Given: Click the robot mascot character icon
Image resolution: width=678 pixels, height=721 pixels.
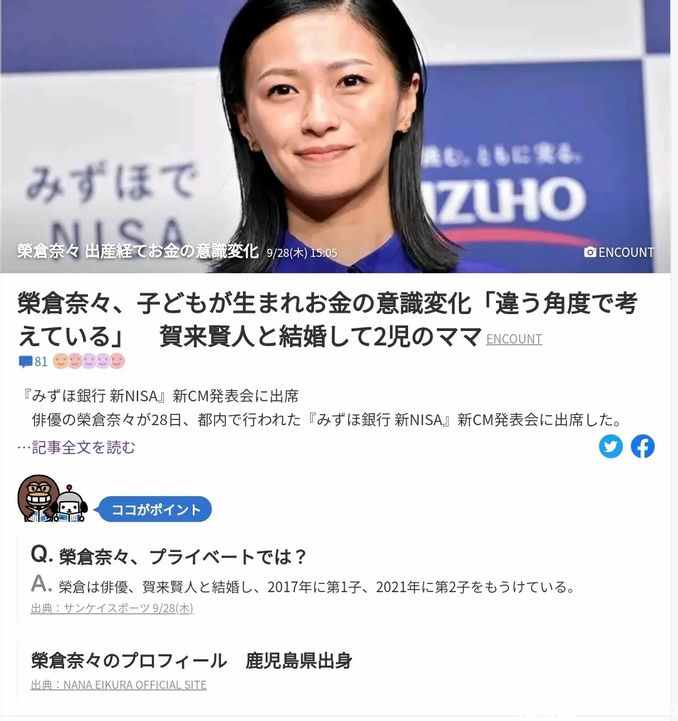Looking at the screenshot, I should pyautogui.click(x=70, y=504).
